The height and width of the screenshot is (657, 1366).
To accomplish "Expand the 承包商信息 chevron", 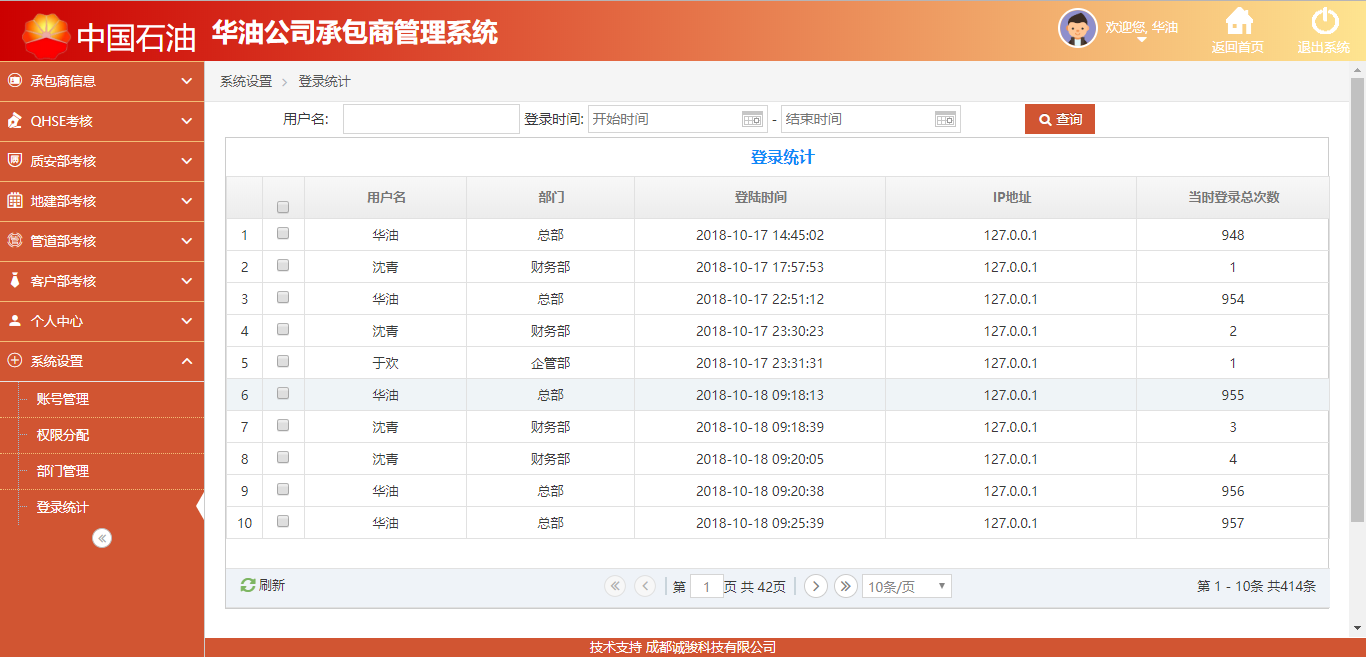I will pos(187,81).
